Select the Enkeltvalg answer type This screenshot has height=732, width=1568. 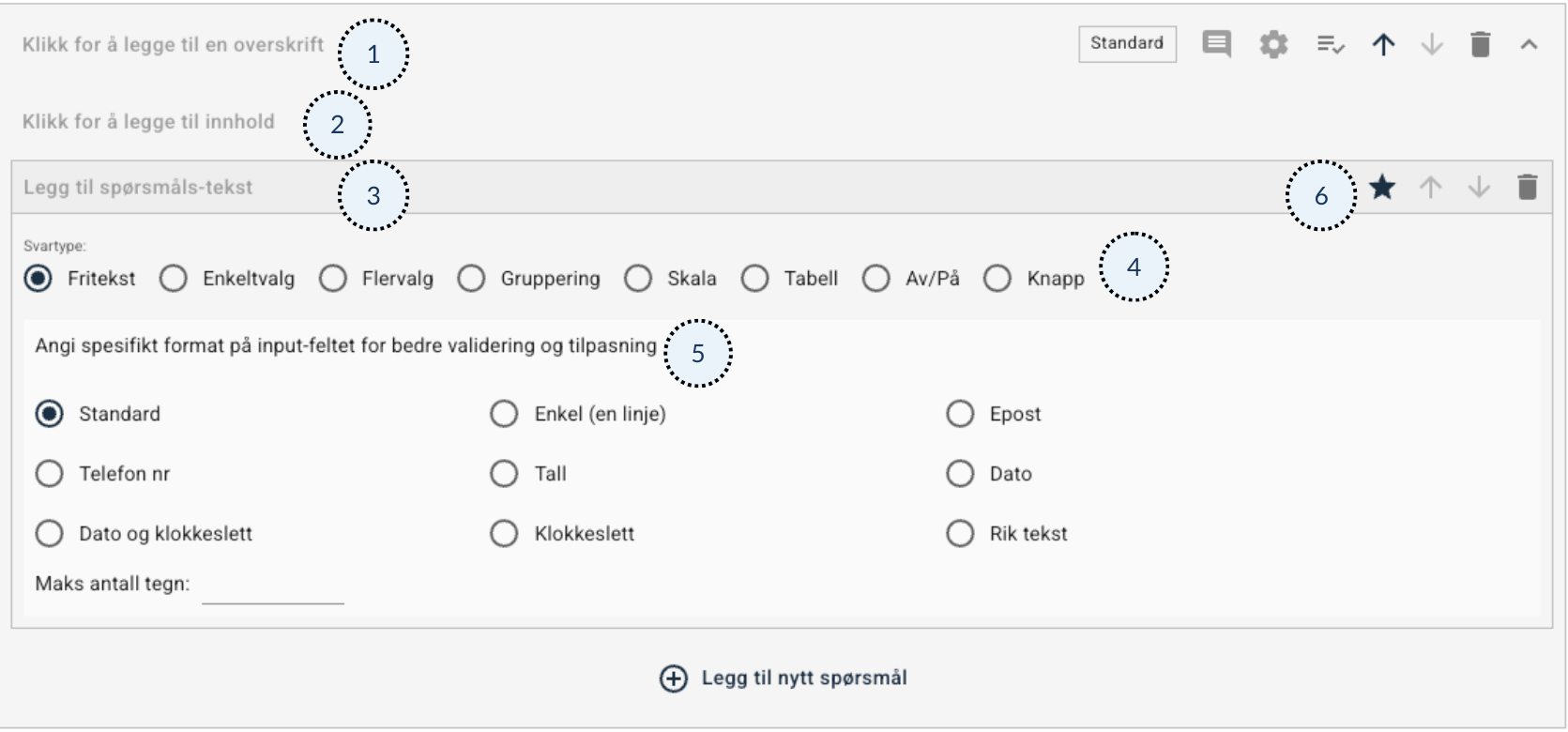click(x=174, y=279)
